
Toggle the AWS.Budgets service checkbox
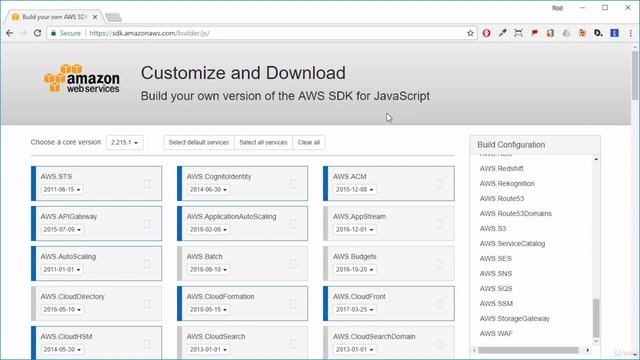(x=440, y=264)
